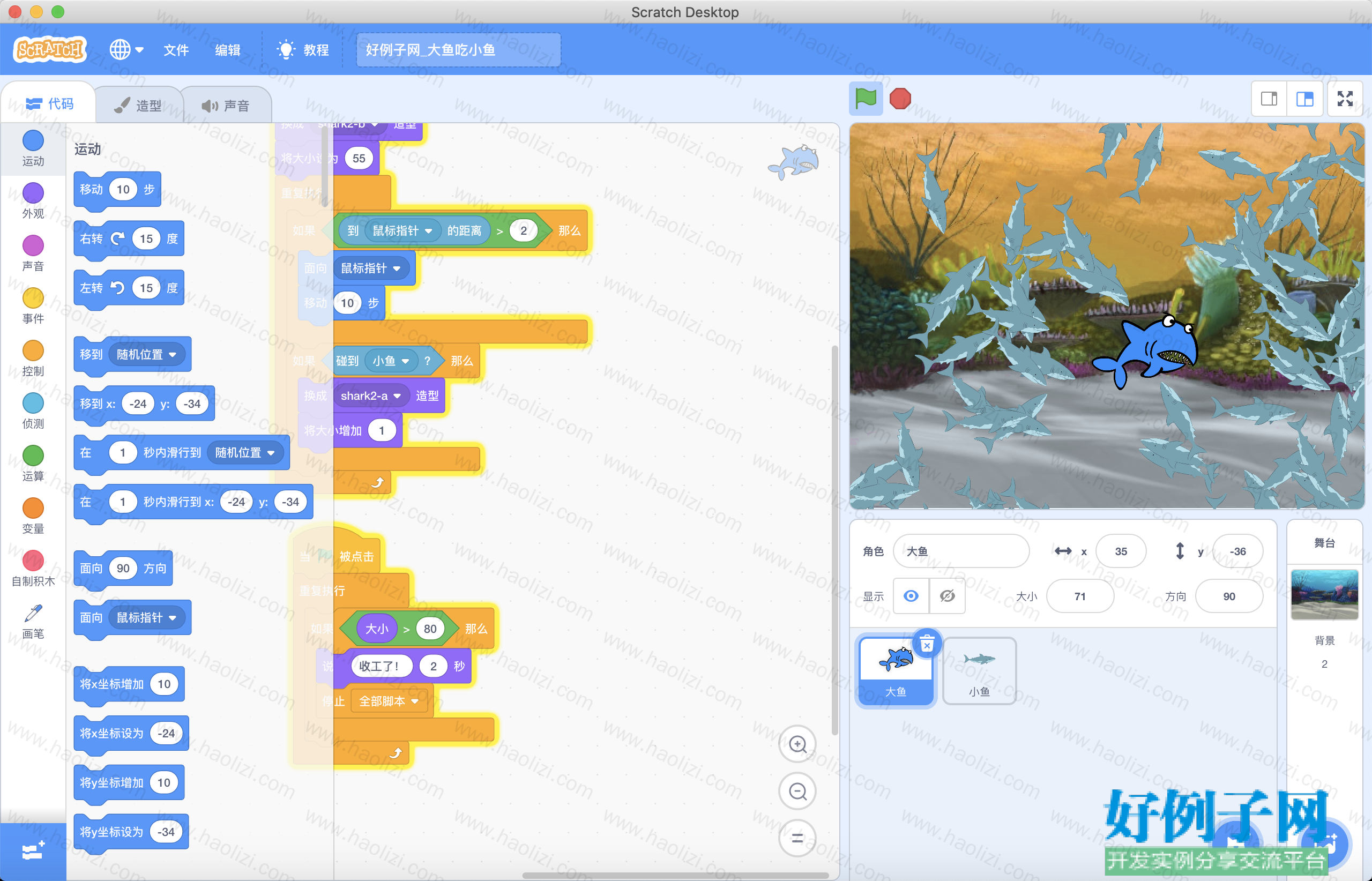Click the add extension button
The height and width of the screenshot is (881, 1372).
click(x=33, y=851)
